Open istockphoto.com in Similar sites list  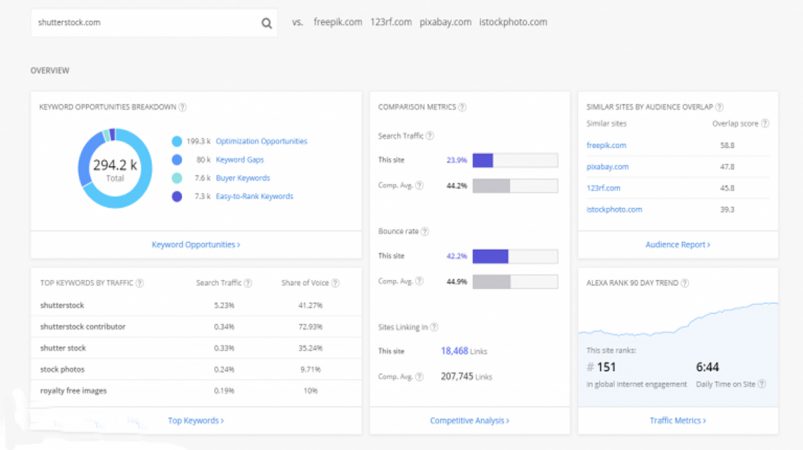pos(614,209)
